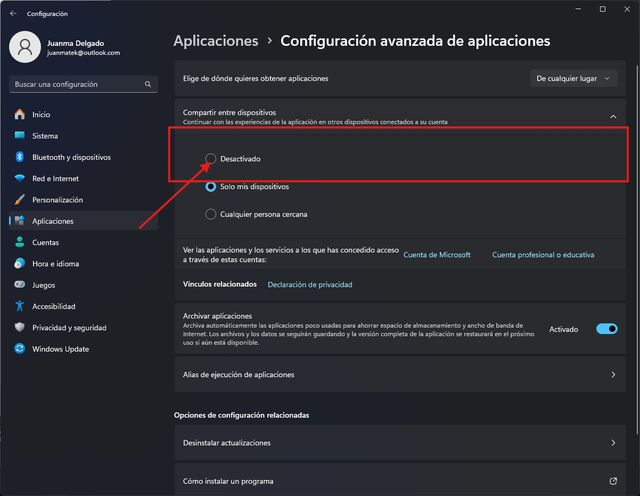Click the Privacidad y seguridad shield icon

(x=20, y=327)
